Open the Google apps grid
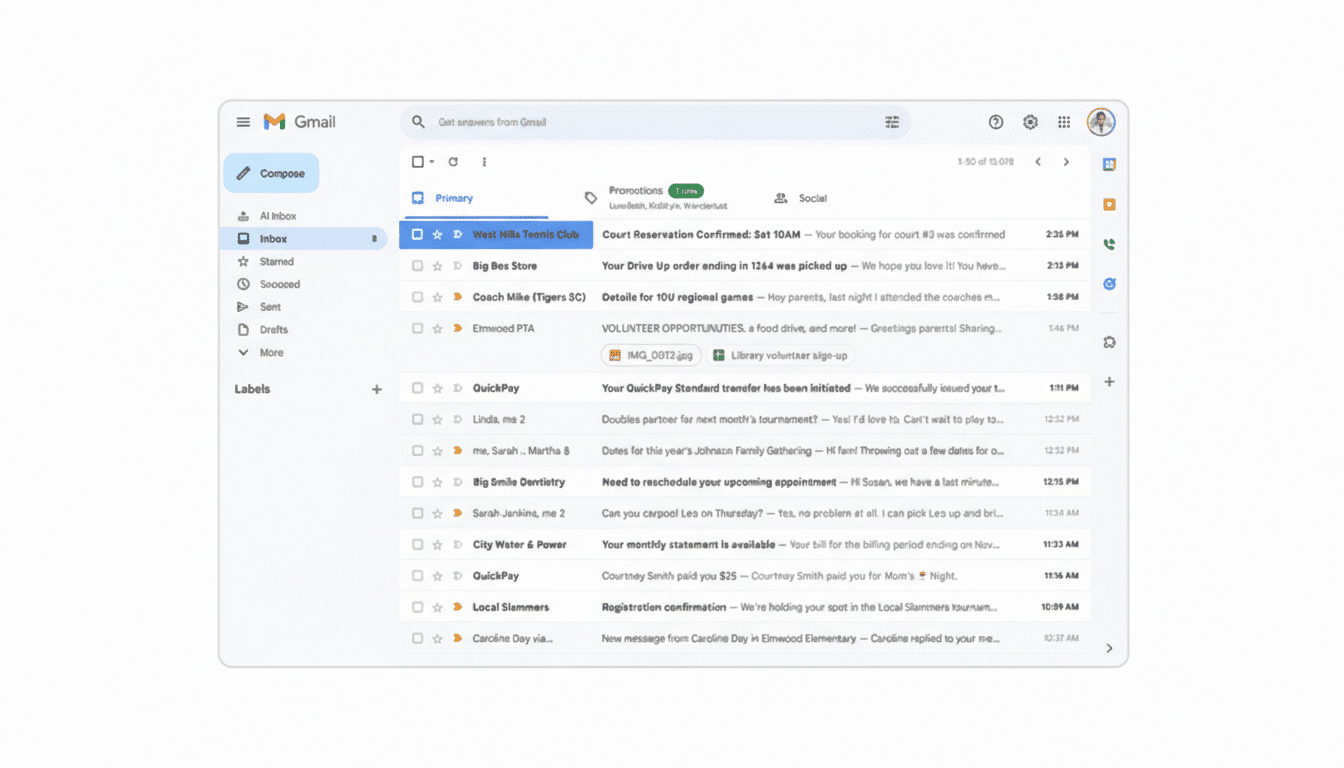1344x768 pixels. click(1064, 121)
